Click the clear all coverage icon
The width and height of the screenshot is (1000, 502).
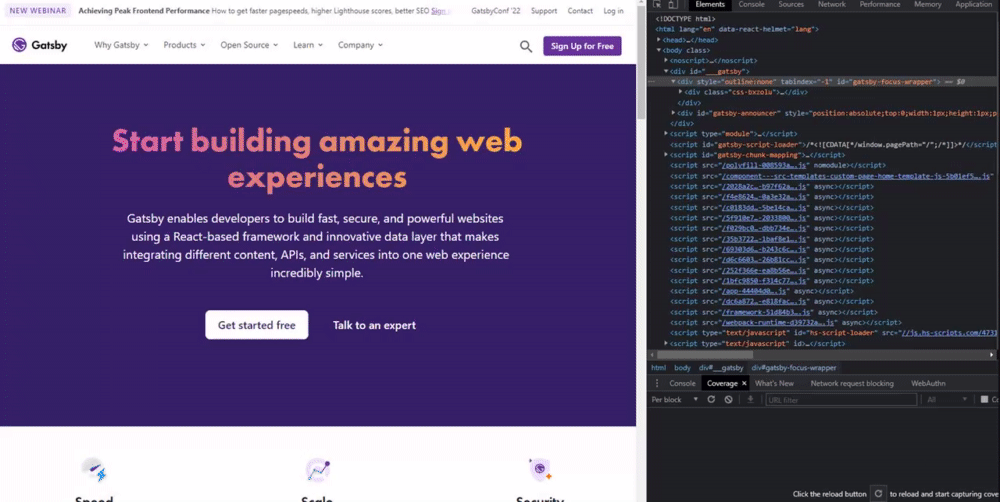pos(728,399)
